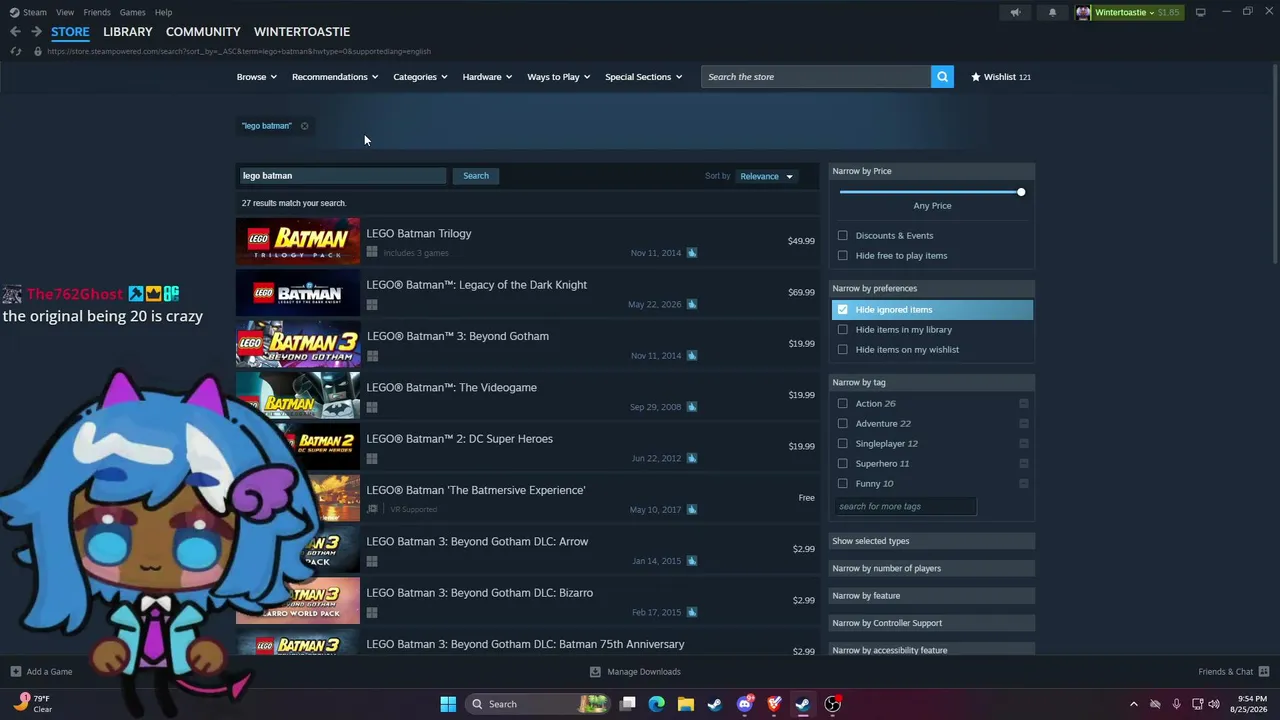Image resolution: width=1280 pixels, height=720 pixels.
Task: Click the Manage Downloads icon
Action: [x=595, y=672]
